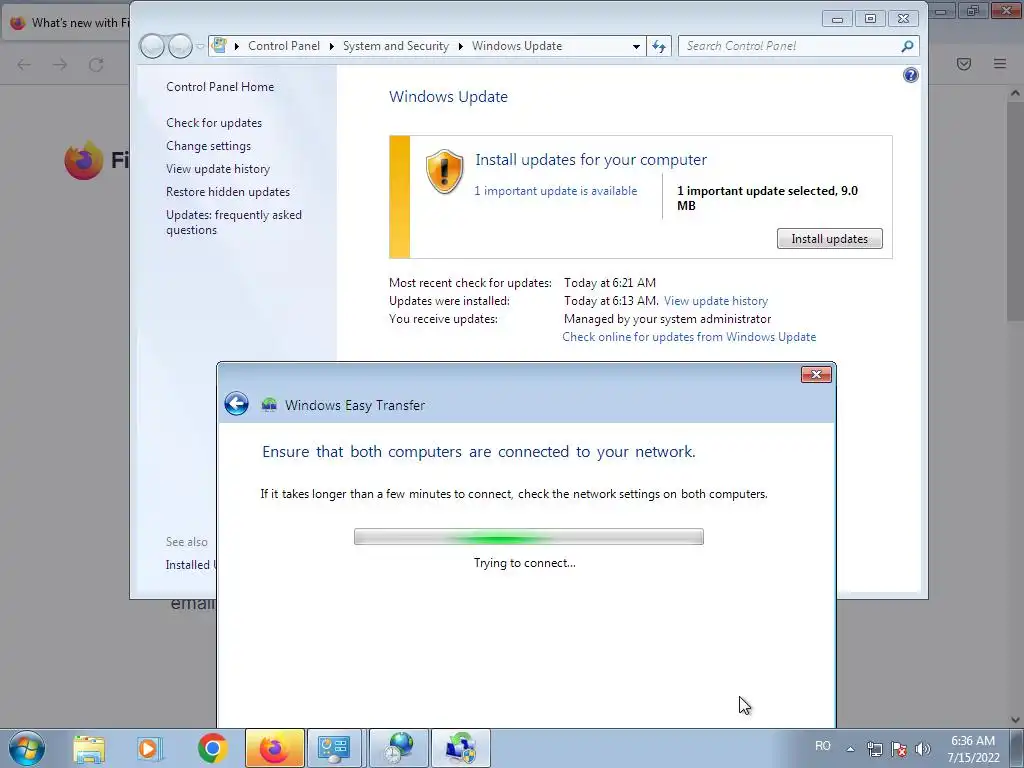Click the Windows Easy Transfer title icon
Screen dimensions: 1024x768
(269, 405)
